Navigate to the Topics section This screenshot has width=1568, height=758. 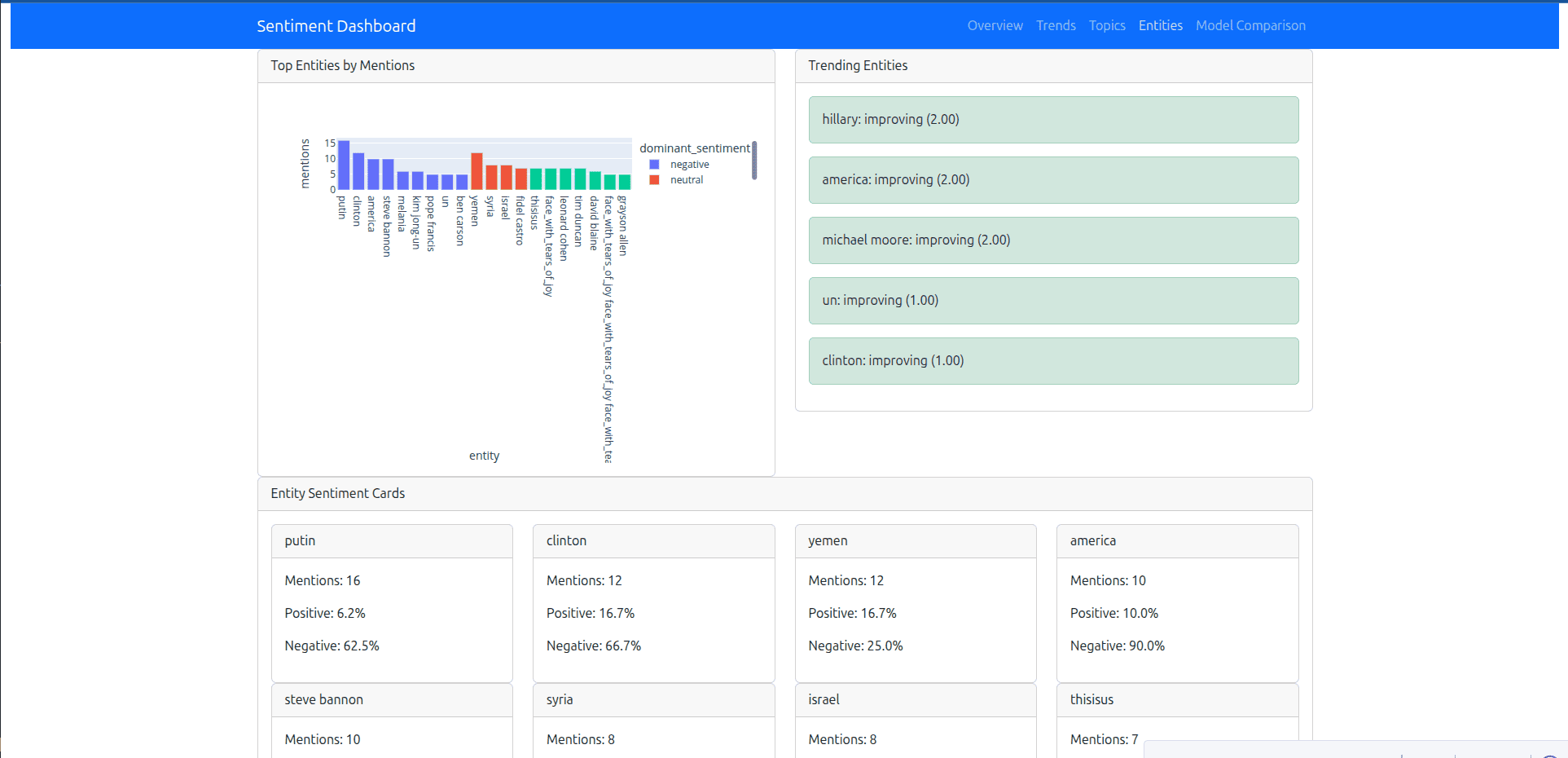pos(1107,25)
